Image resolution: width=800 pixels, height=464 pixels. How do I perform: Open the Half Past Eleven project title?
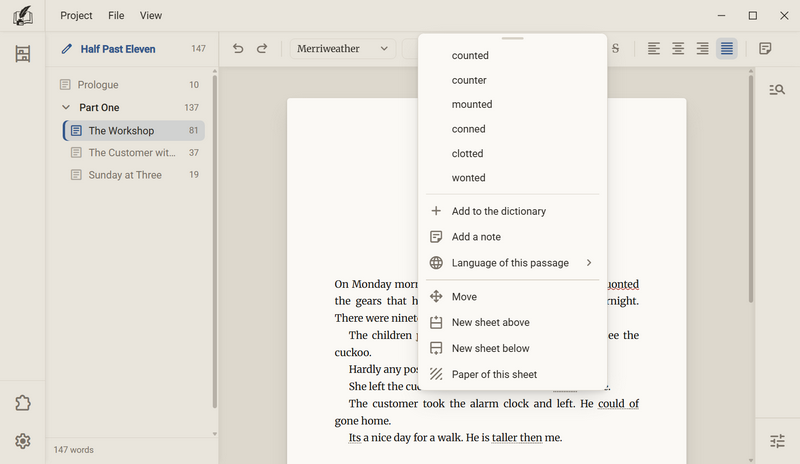coord(118,49)
